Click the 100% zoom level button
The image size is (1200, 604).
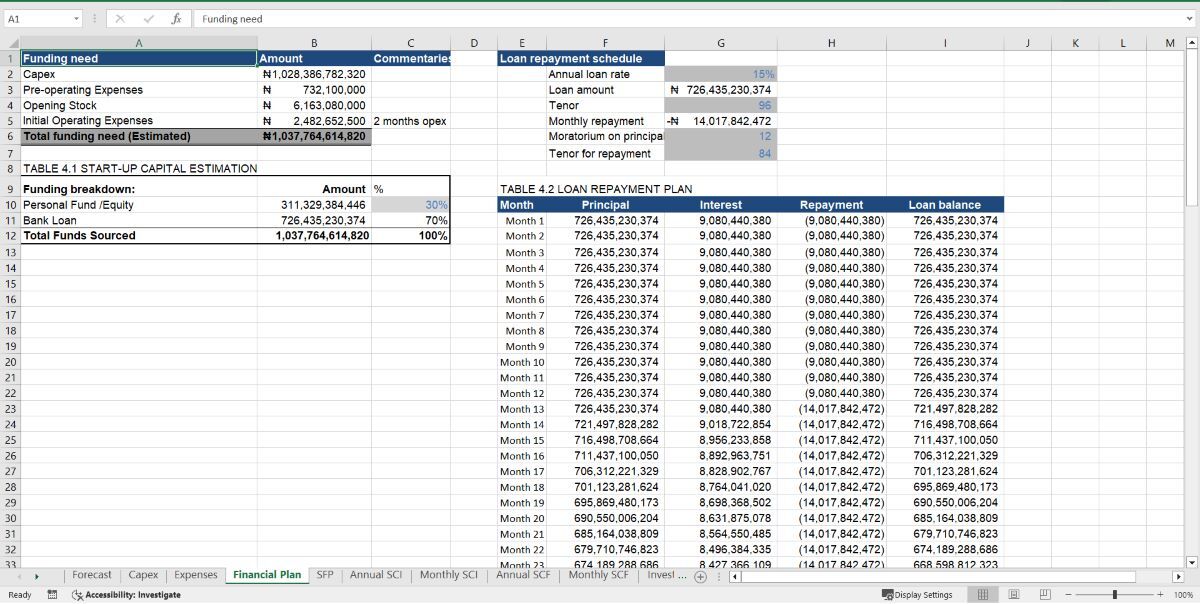tap(1184, 595)
